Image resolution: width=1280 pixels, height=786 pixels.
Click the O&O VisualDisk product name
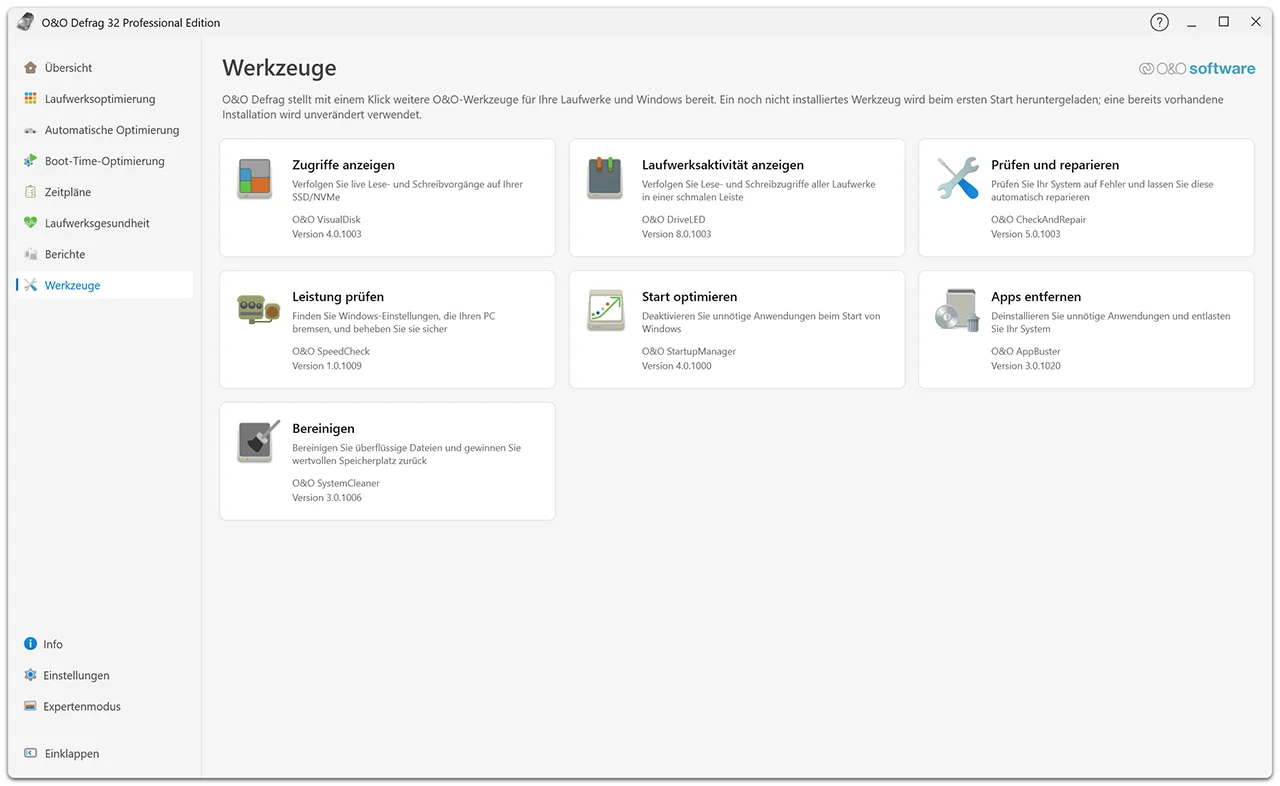coord(326,220)
